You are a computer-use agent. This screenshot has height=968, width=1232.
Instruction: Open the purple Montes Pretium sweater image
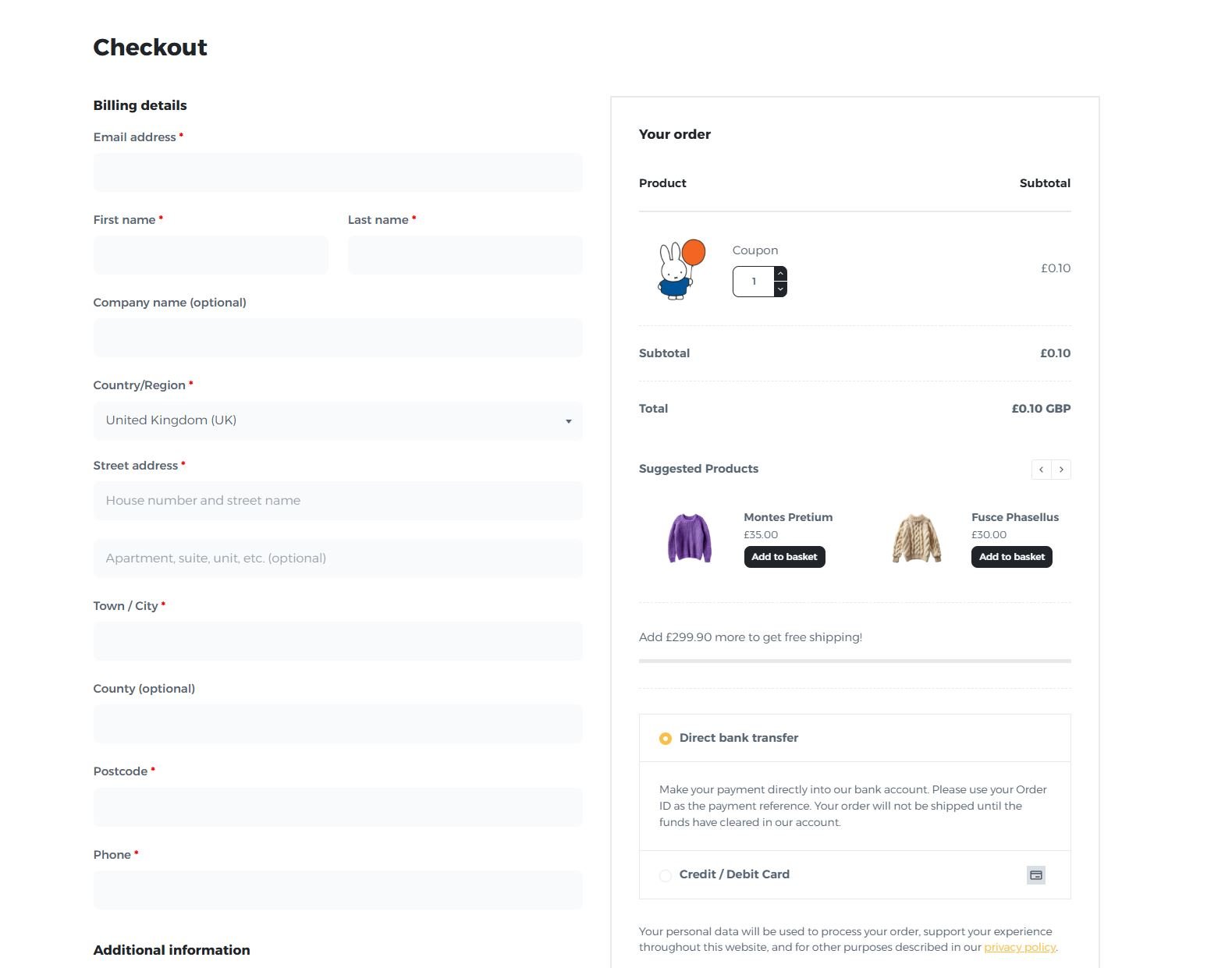tap(689, 538)
